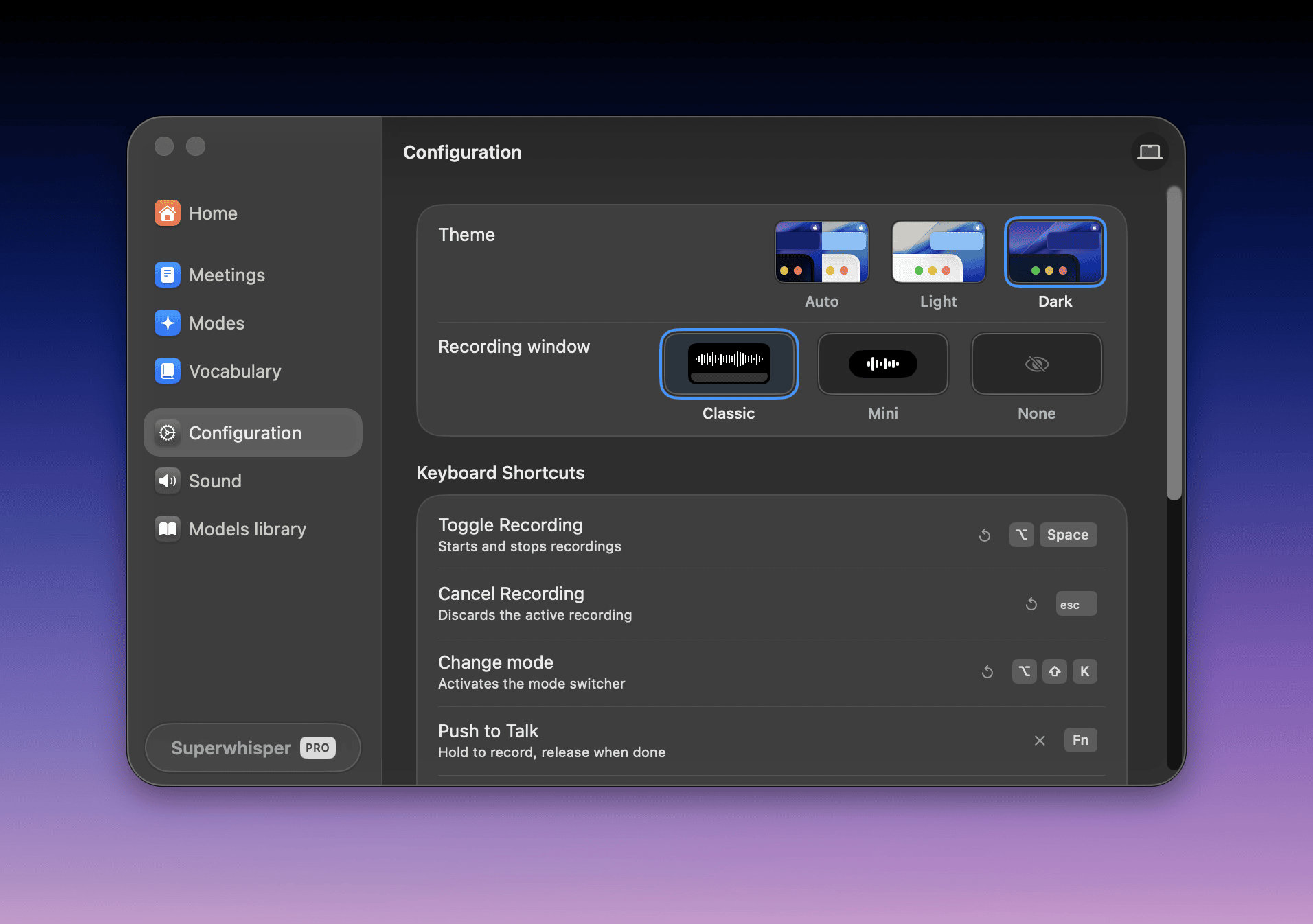Click Option key of Toggle Recording
The height and width of the screenshot is (924, 1313).
point(1022,535)
